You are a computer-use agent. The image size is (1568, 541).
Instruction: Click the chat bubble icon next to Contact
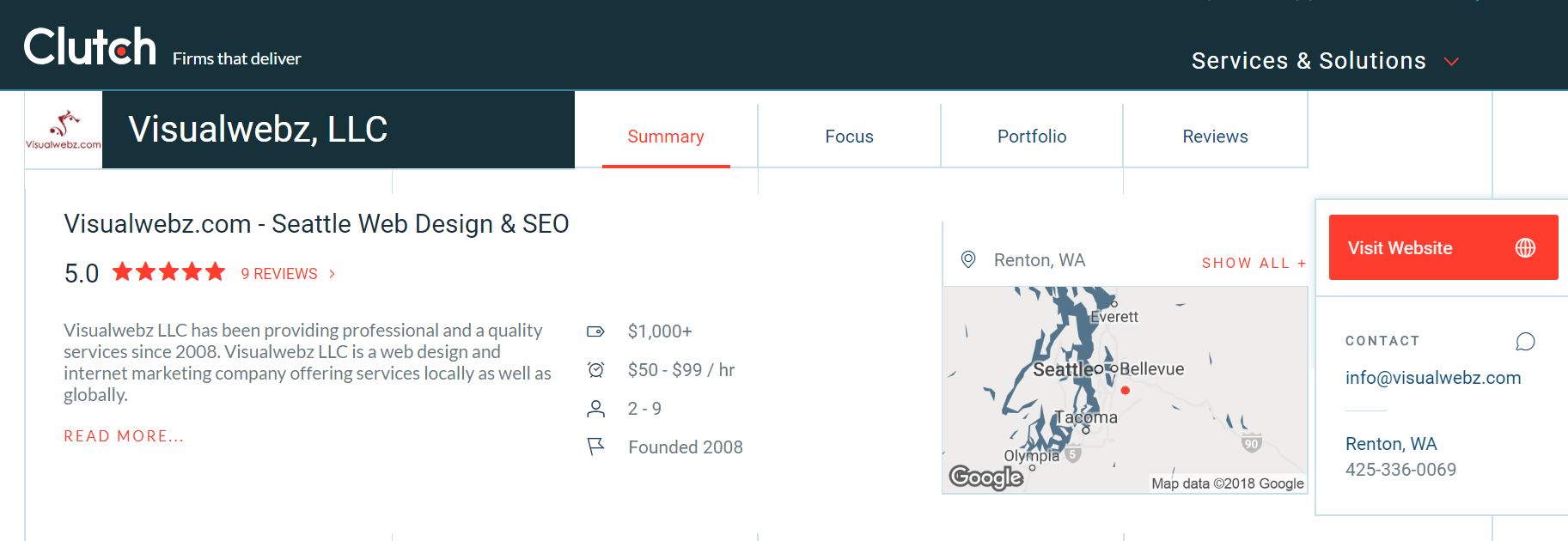coord(1525,342)
